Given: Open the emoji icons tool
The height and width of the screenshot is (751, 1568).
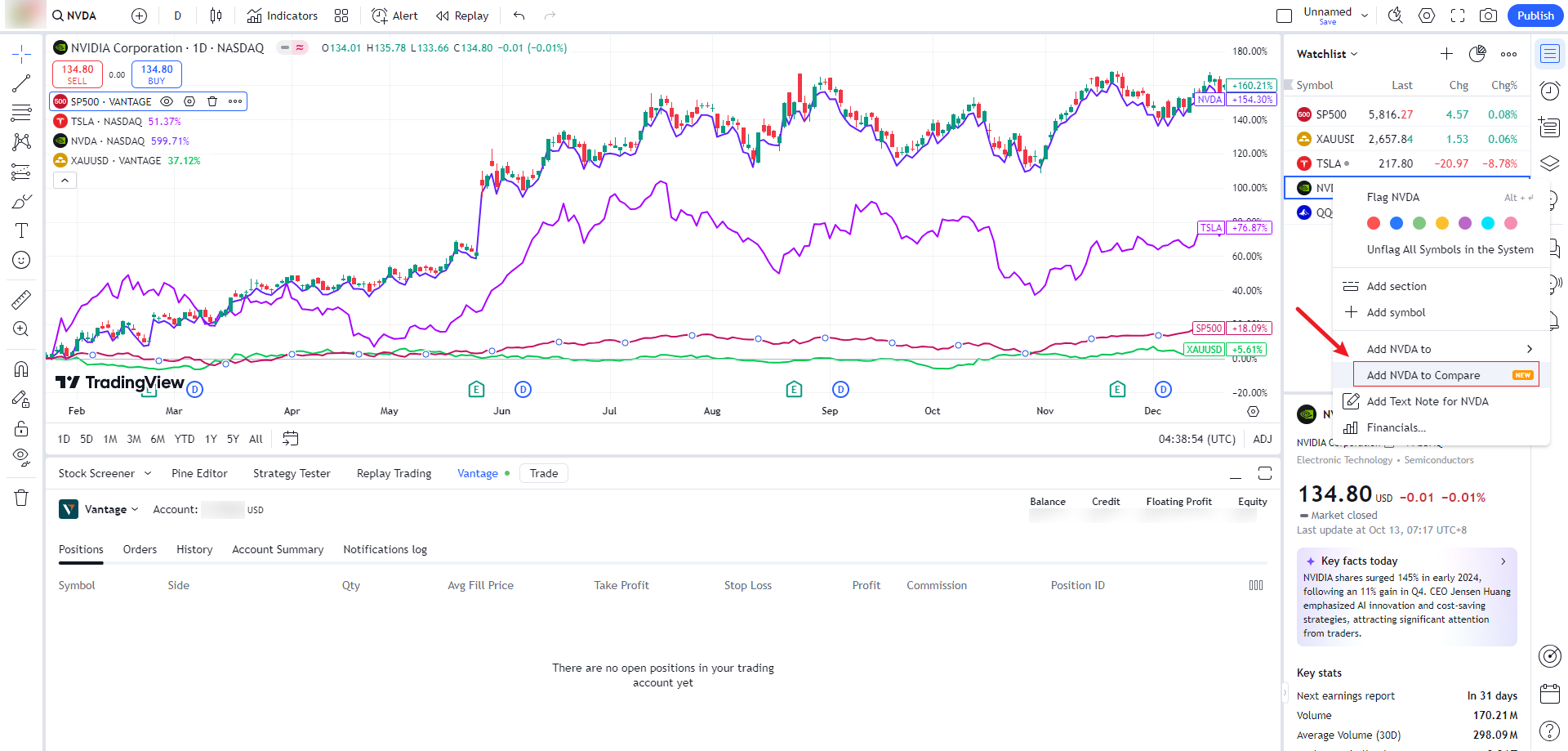Looking at the screenshot, I should coord(21,260).
